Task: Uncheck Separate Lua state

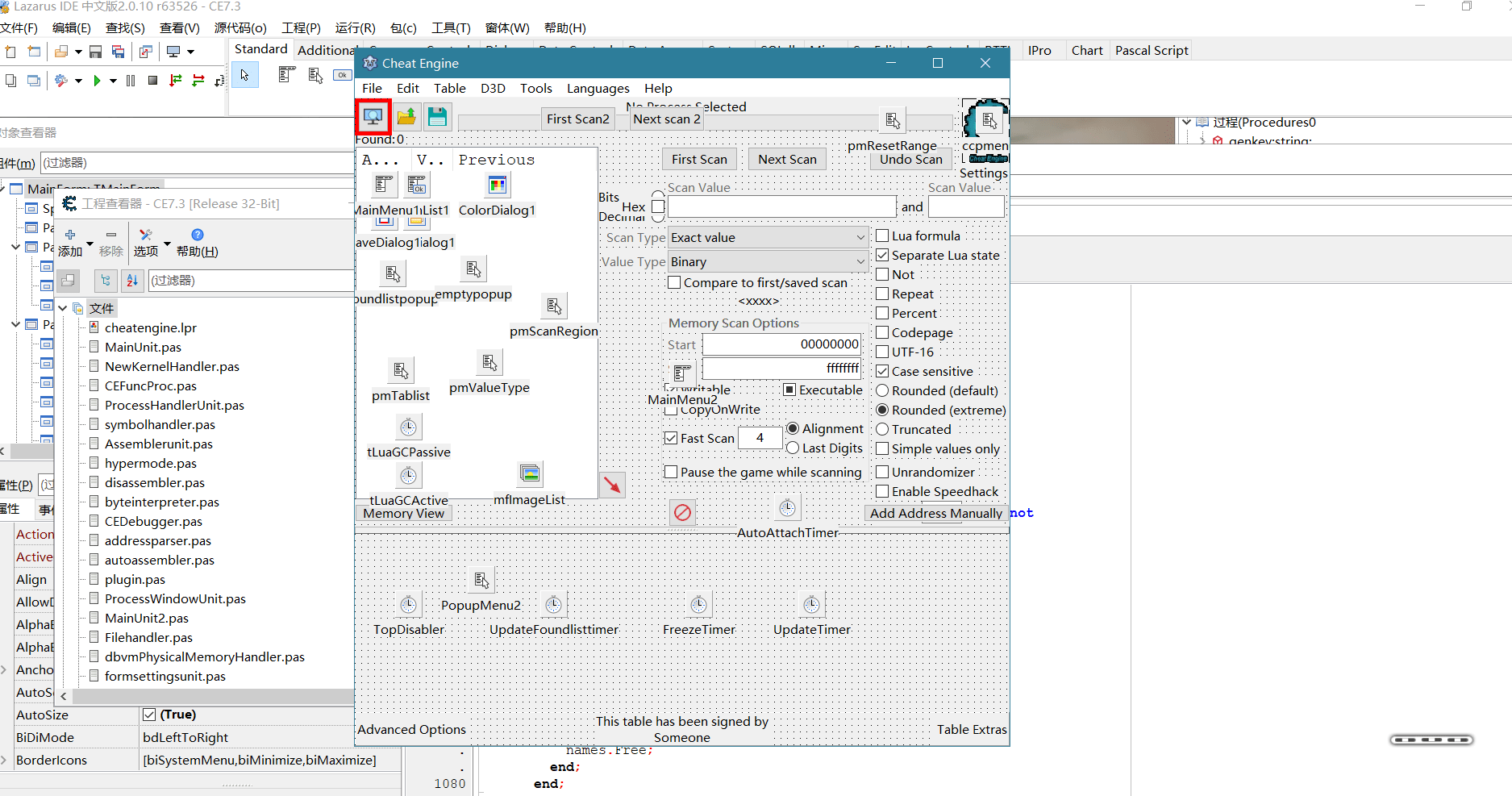Action: [x=882, y=255]
